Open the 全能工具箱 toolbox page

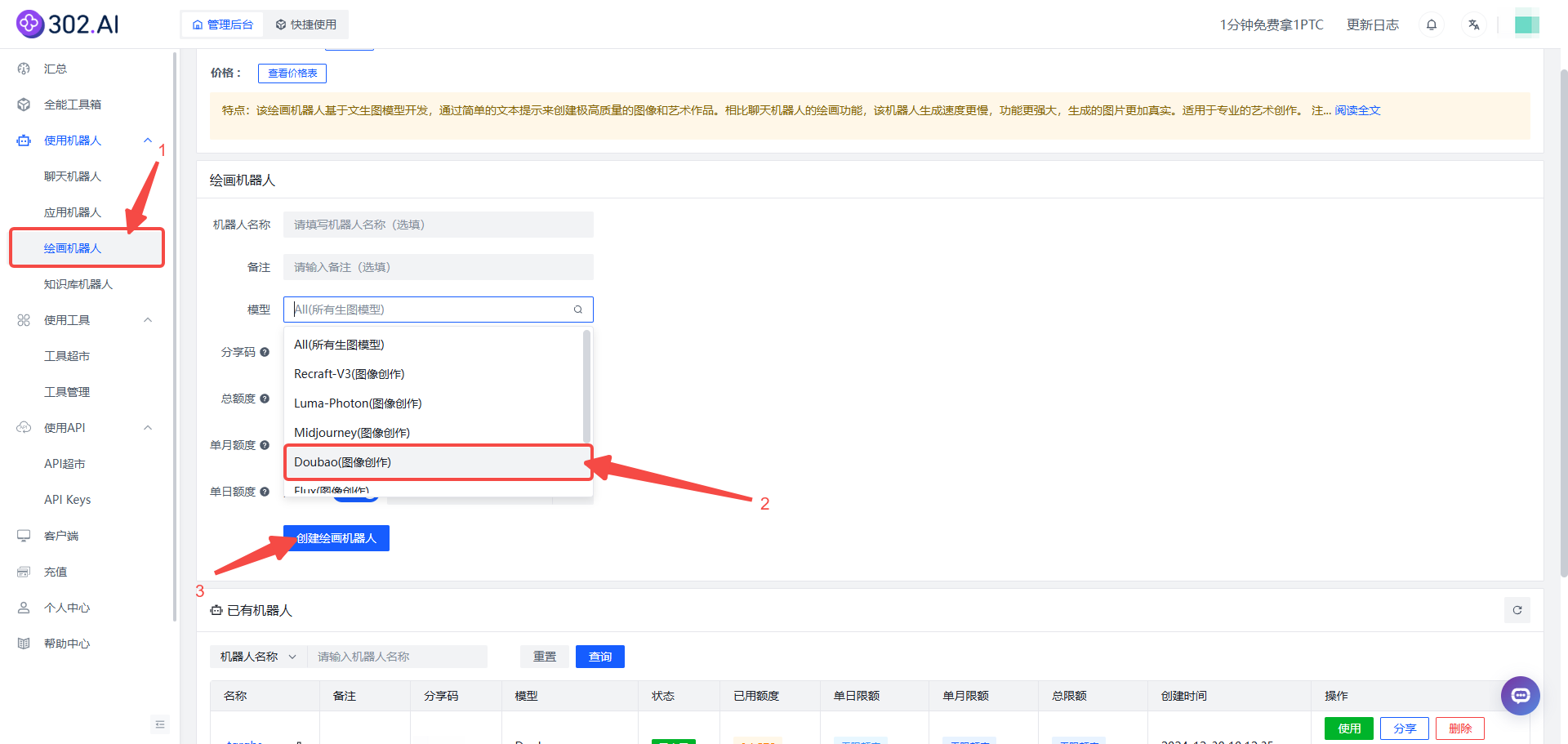click(x=73, y=105)
